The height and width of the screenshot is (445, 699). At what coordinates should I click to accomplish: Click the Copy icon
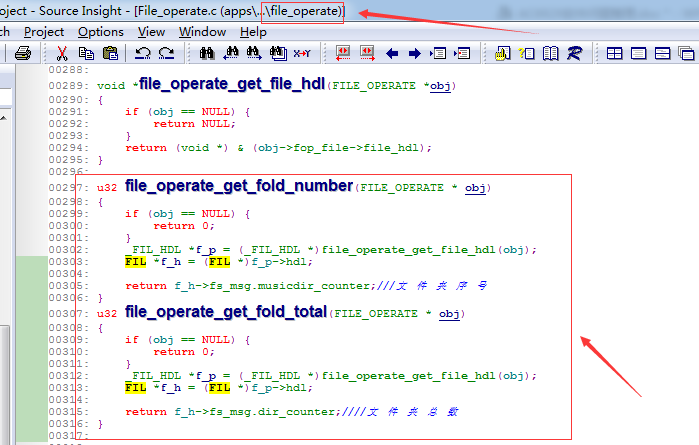coord(86,54)
